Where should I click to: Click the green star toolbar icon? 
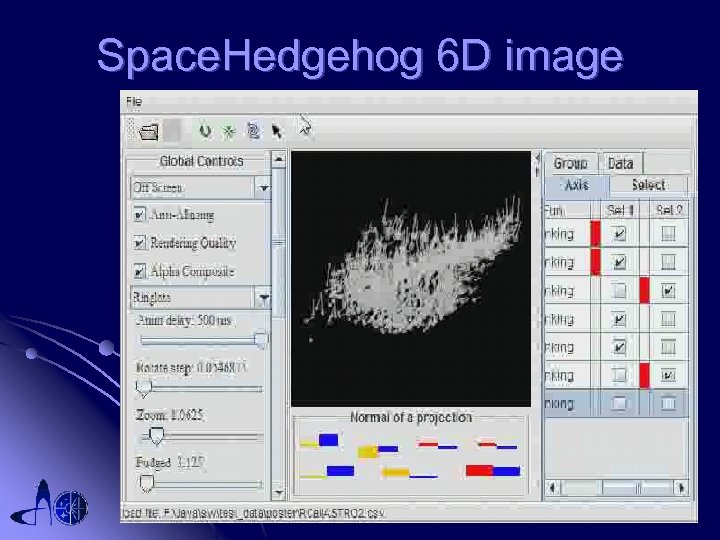[x=228, y=132]
